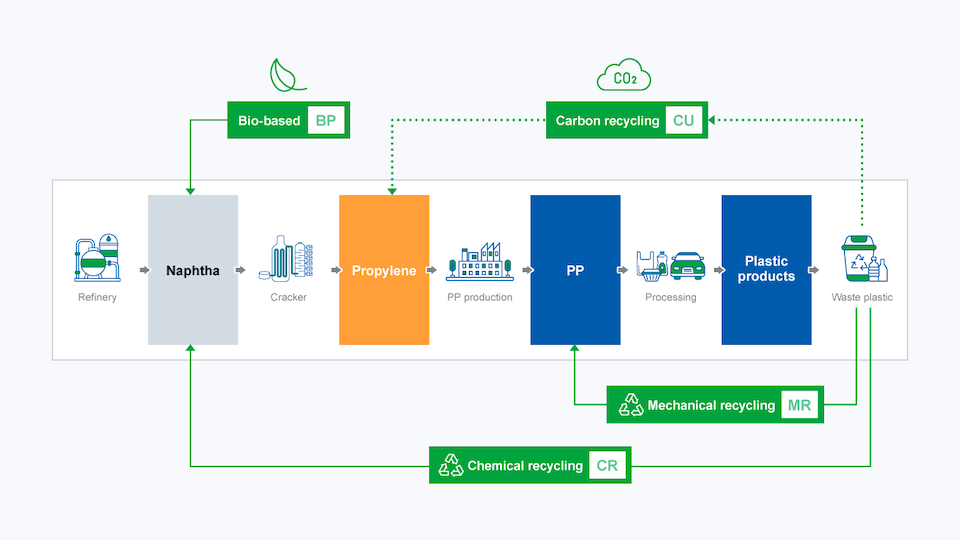The width and height of the screenshot is (960, 540).
Task: Click the recycle symbol beside Mechanical recycling
Action: pyautogui.click(x=631, y=405)
